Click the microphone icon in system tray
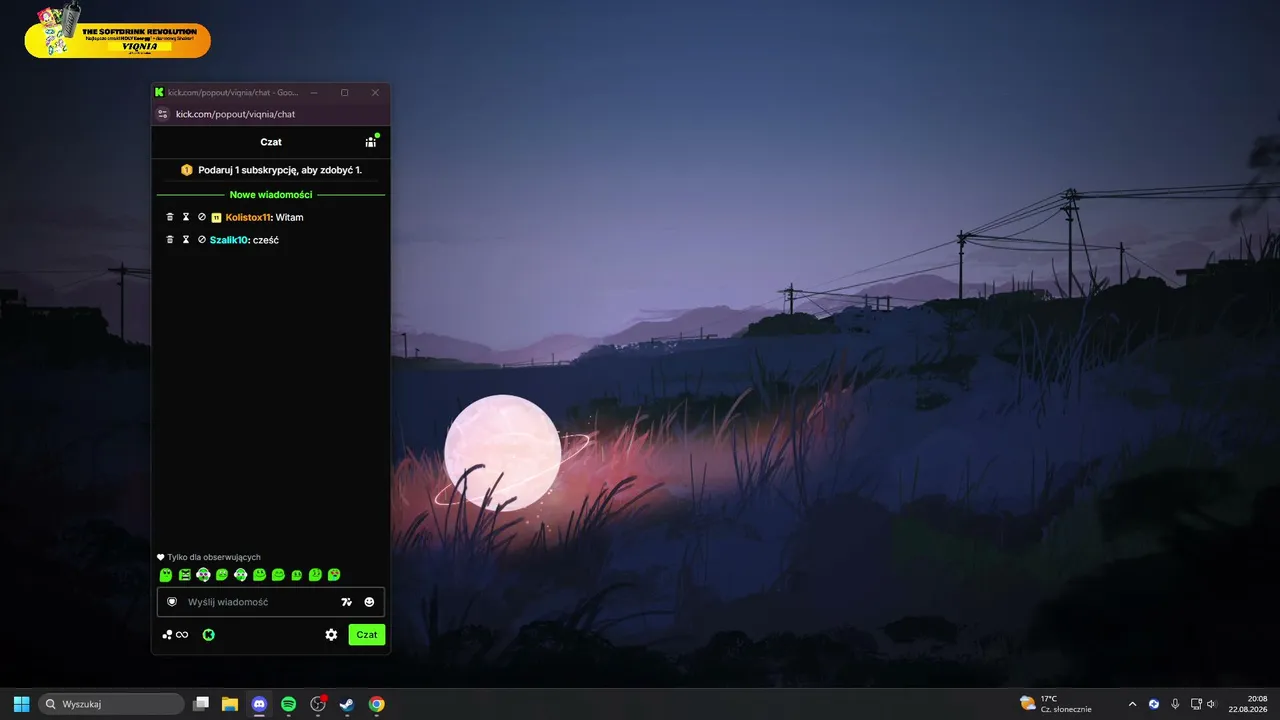1280x720 pixels. pos(1175,704)
